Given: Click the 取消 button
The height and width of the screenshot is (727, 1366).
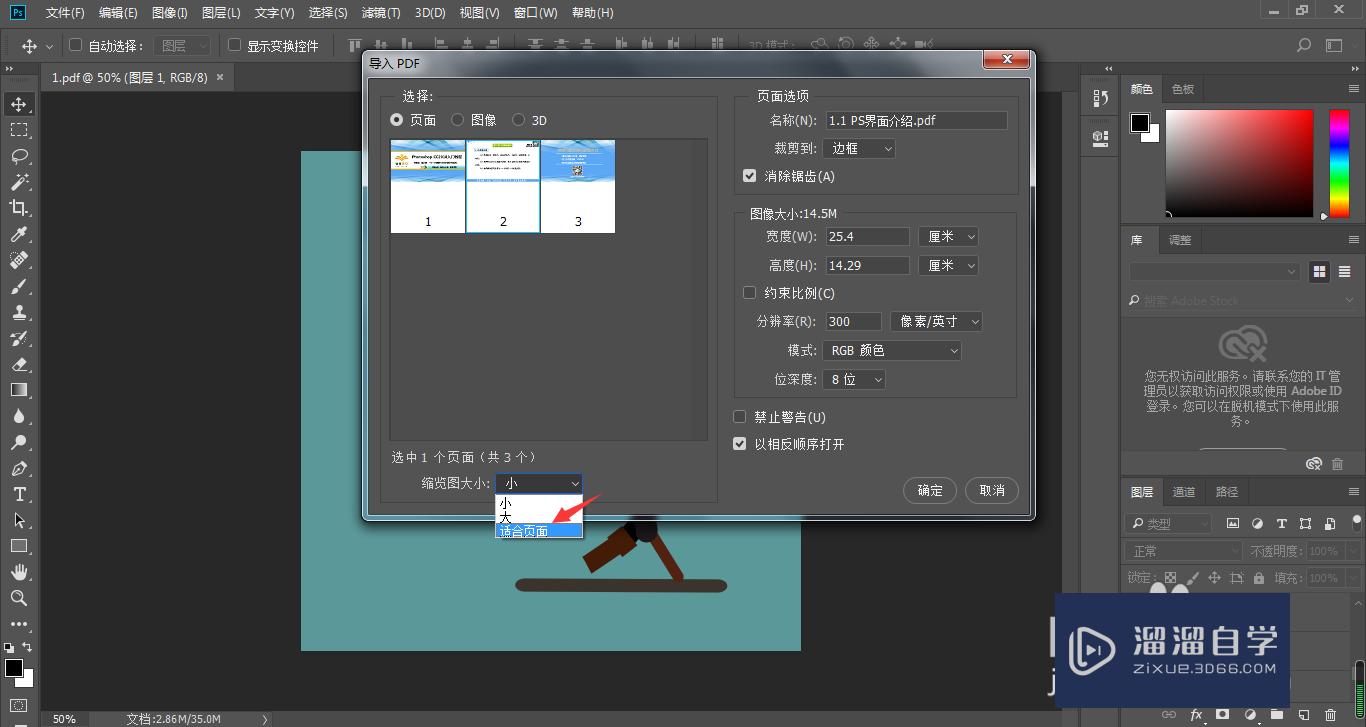Looking at the screenshot, I should click(x=992, y=490).
